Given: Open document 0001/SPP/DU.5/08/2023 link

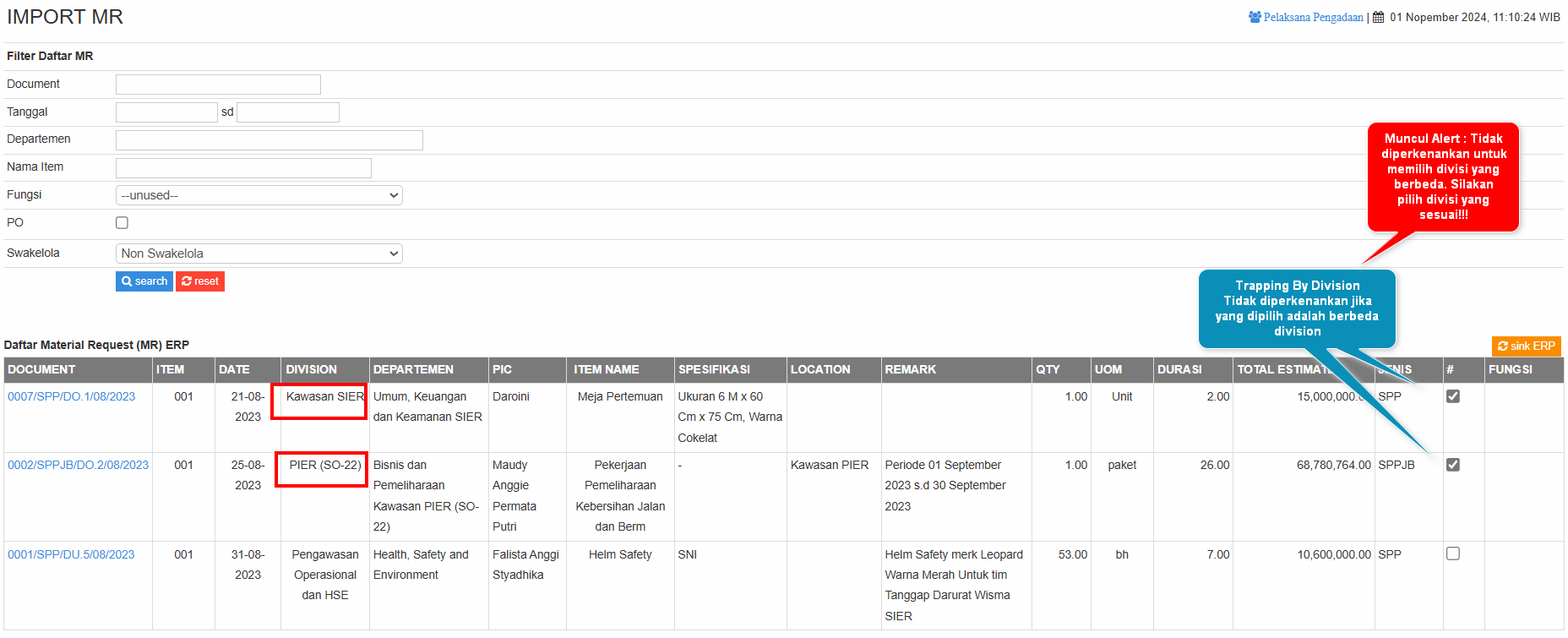Looking at the screenshot, I should (x=71, y=554).
